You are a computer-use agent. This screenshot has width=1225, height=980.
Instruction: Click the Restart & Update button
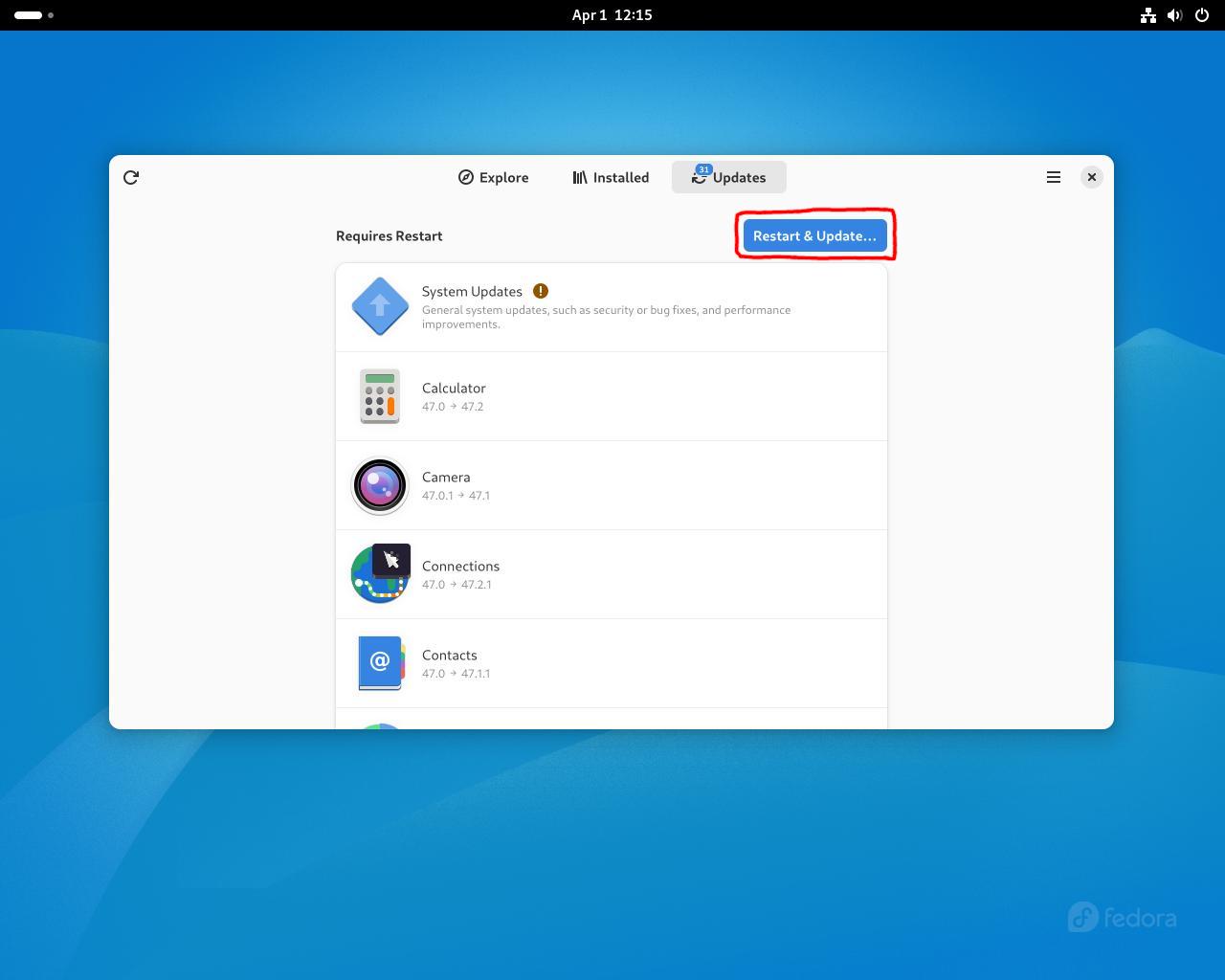point(814,235)
